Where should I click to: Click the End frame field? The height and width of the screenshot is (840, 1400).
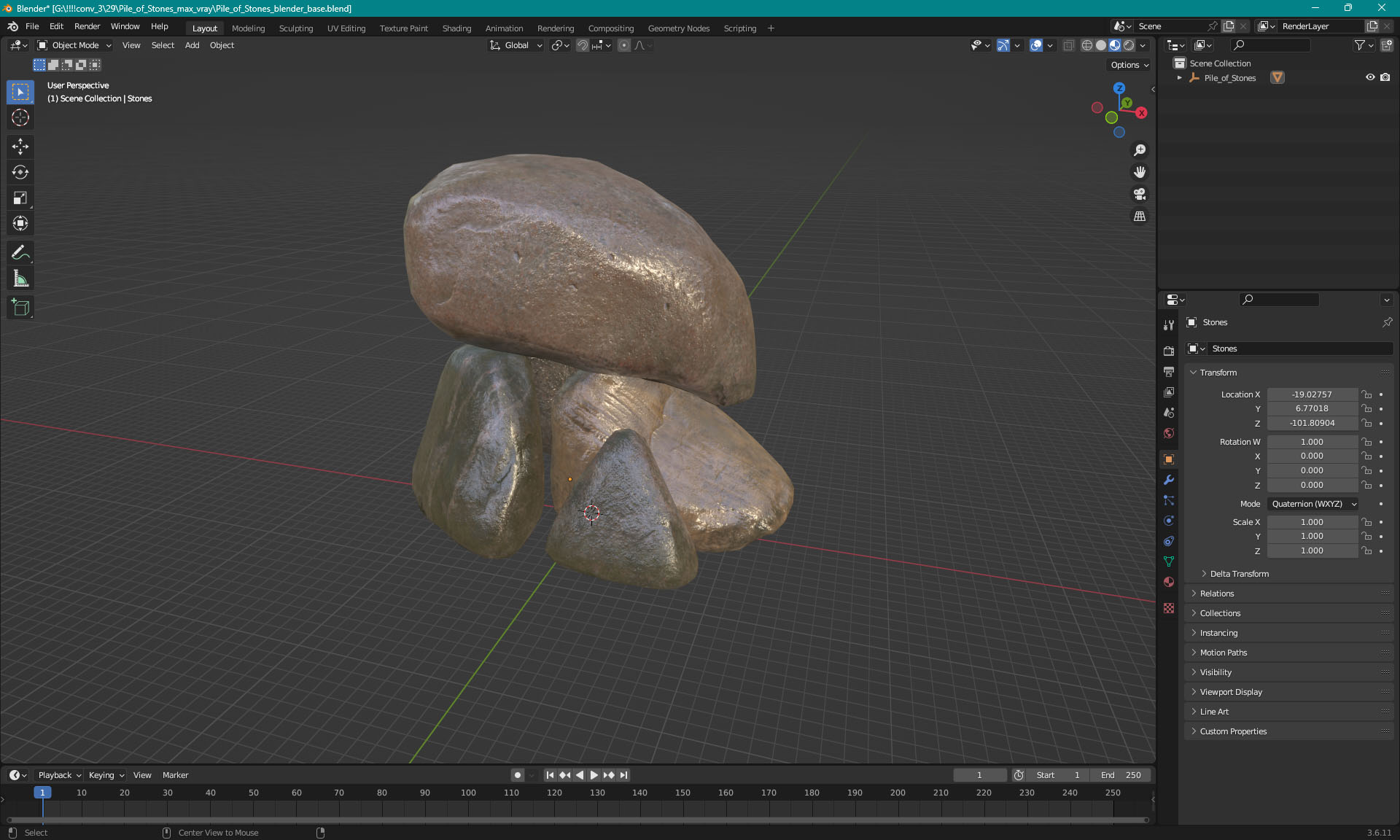[1121, 775]
